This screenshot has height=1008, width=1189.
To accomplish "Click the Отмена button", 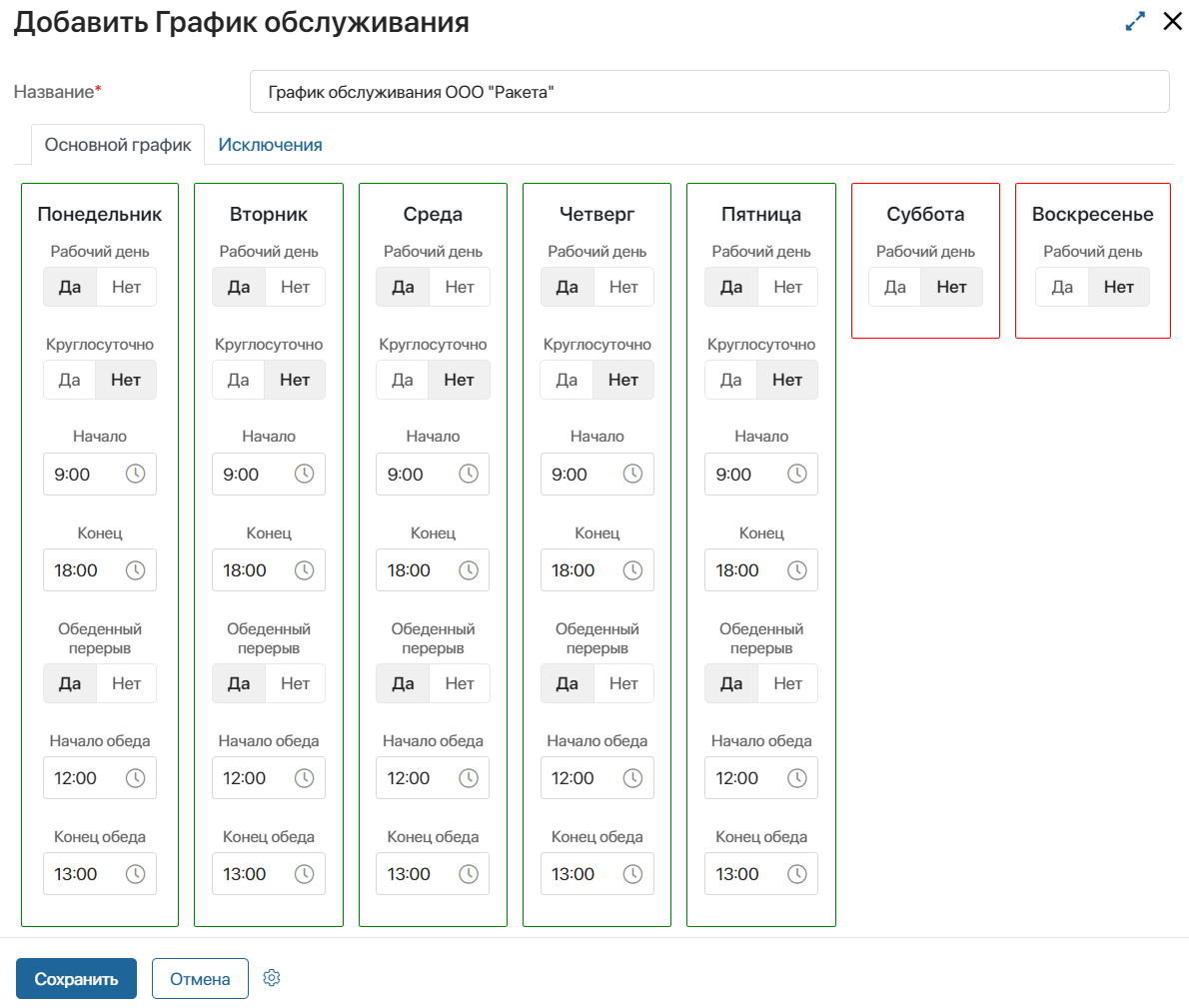I will pos(200,979).
